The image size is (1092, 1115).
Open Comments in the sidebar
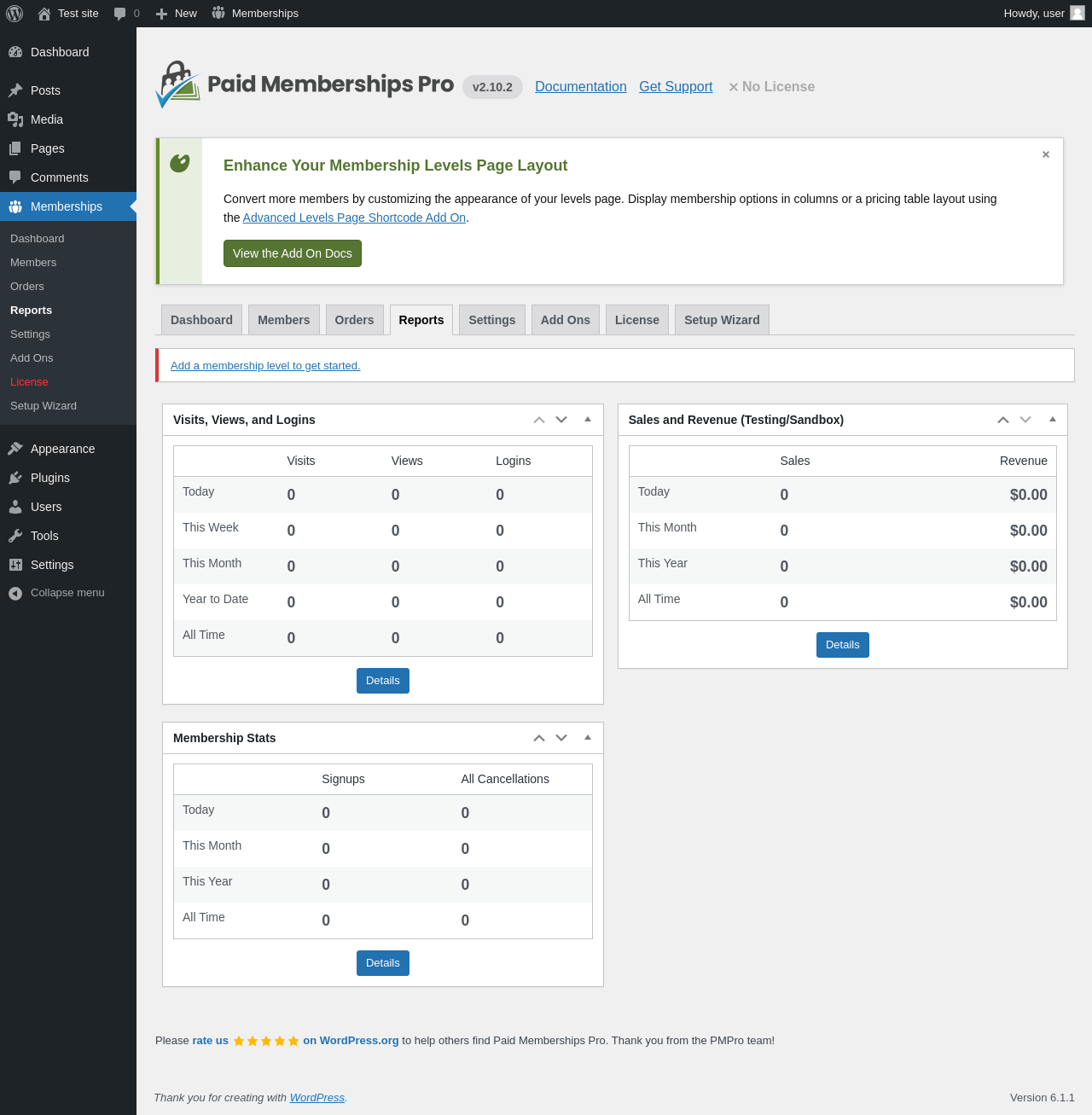68,177
